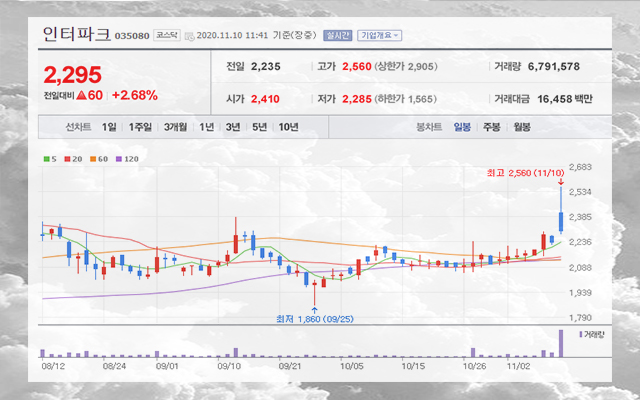Select the 10년 line chart tab
This screenshot has height=400, width=640.
point(289,127)
